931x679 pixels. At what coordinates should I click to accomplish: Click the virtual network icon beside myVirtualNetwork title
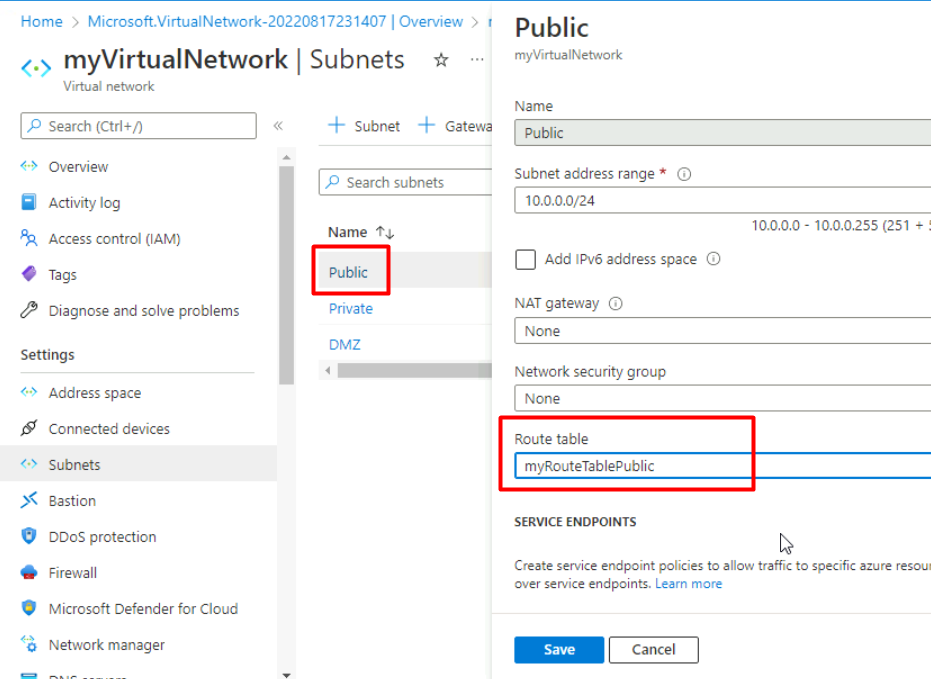36,68
